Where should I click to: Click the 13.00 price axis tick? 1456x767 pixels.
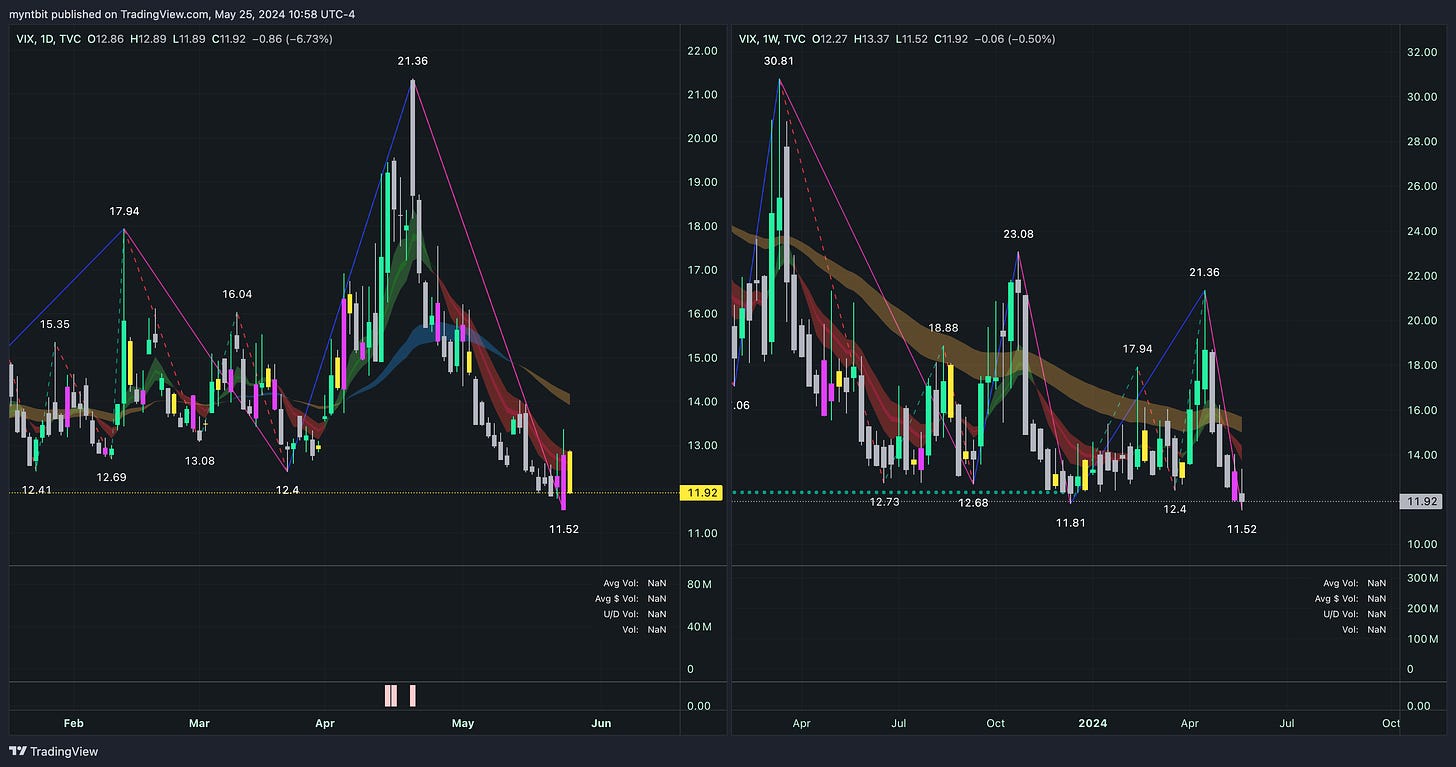(x=703, y=446)
